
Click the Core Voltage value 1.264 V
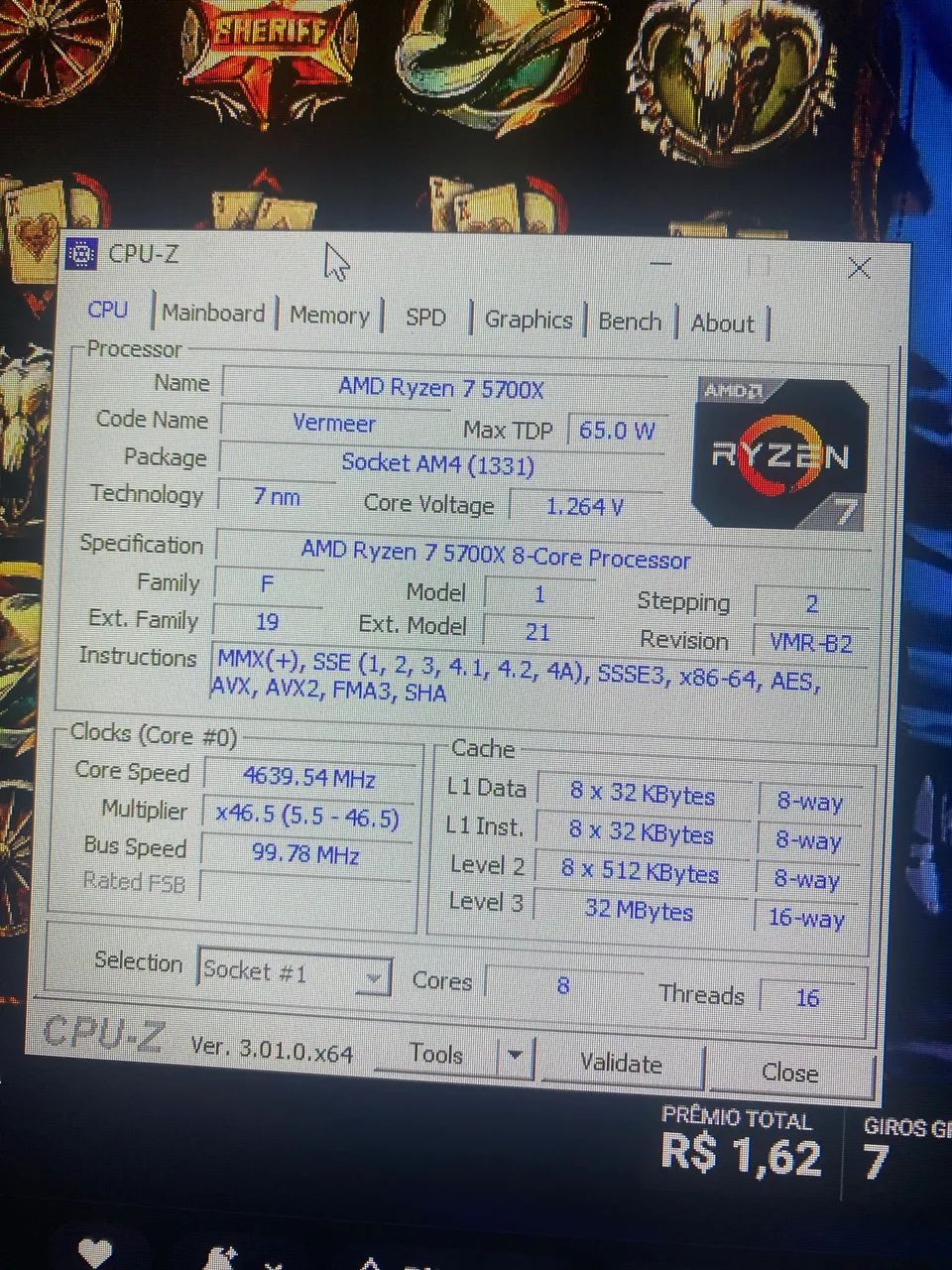[585, 507]
